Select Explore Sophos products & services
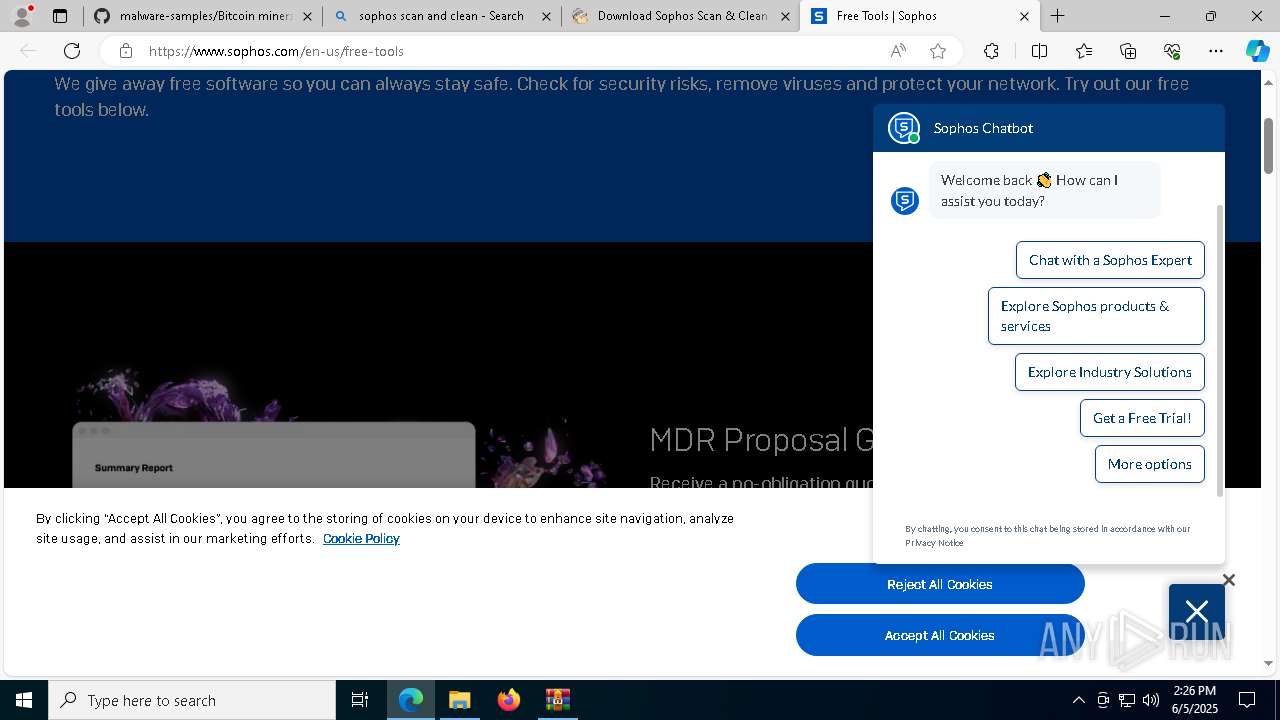 tap(1096, 316)
